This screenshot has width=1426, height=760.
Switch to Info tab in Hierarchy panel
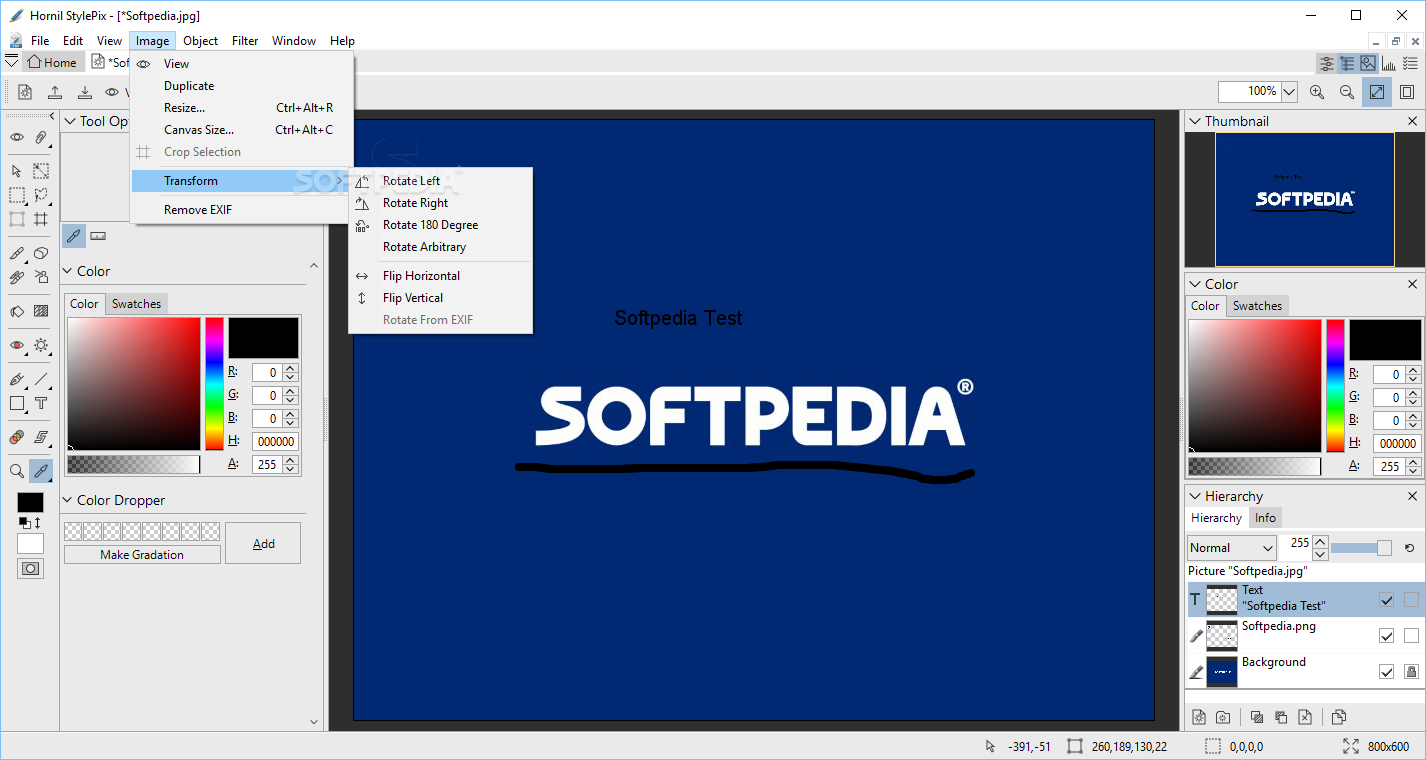click(1265, 518)
